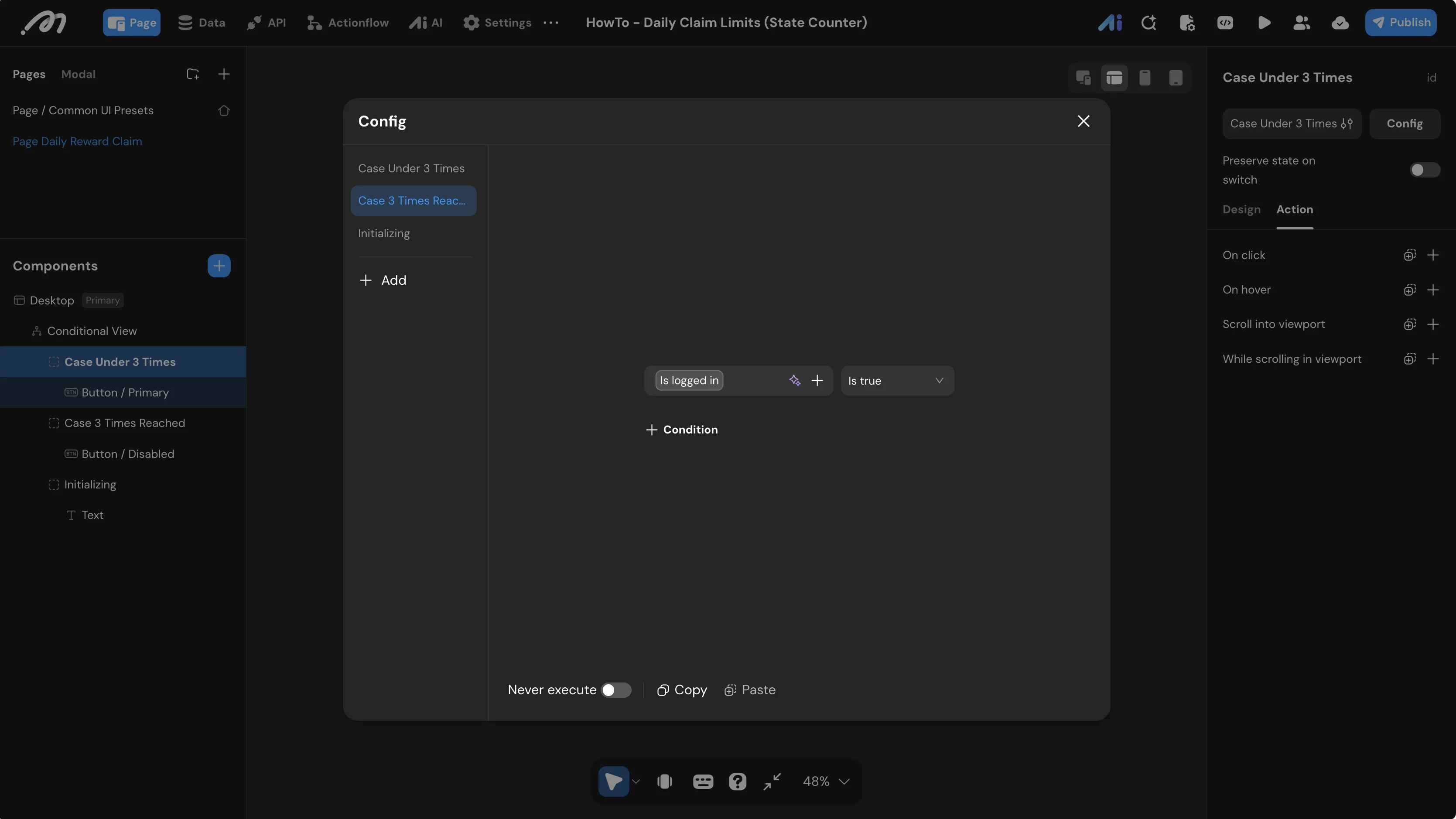
Task: Paste action for On click
Action: pos(1410,255)
